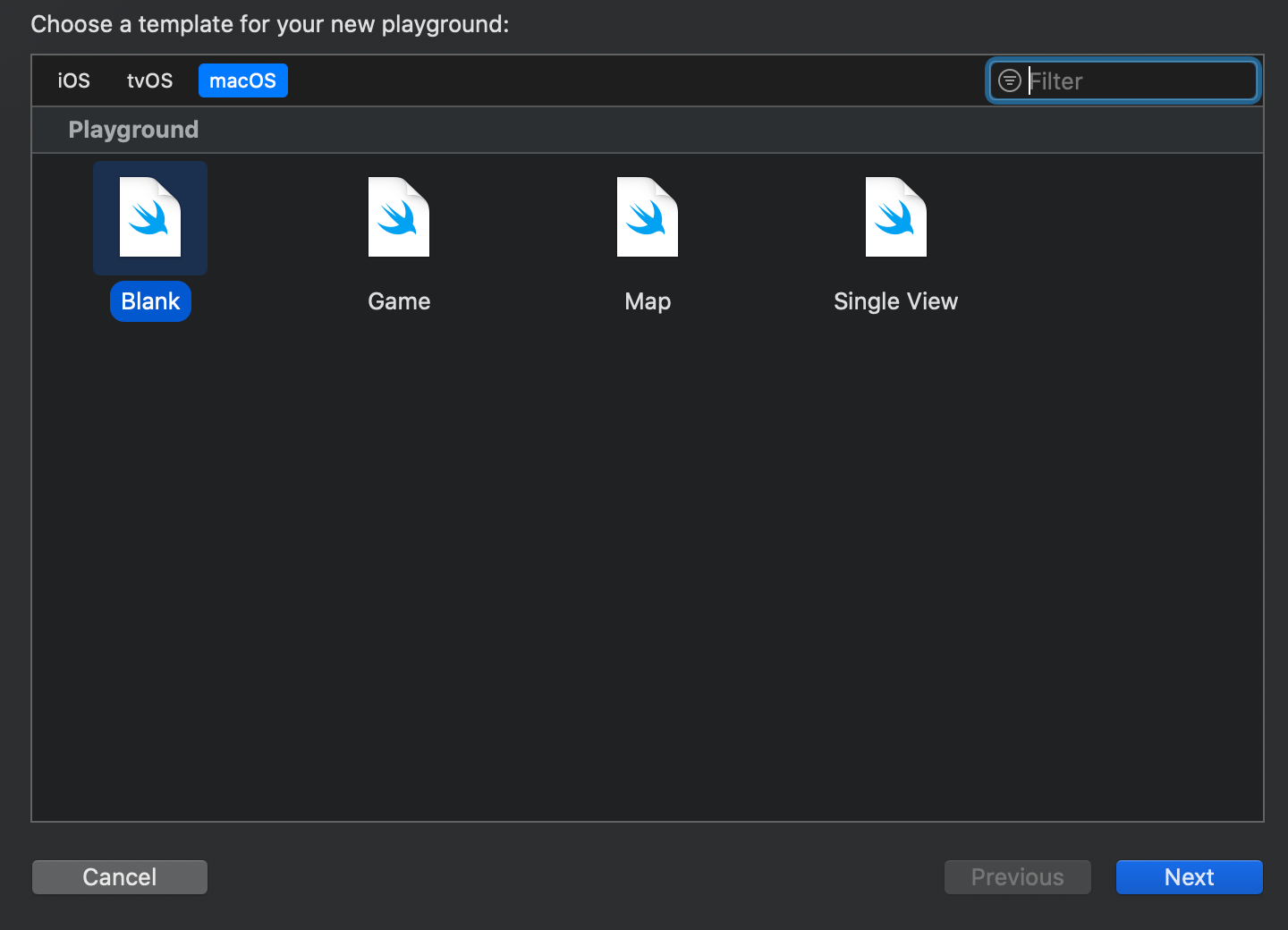The image size is (1288, 930).
Task: Switch to the iOS platform tab
Action: [x=74, y=80]
